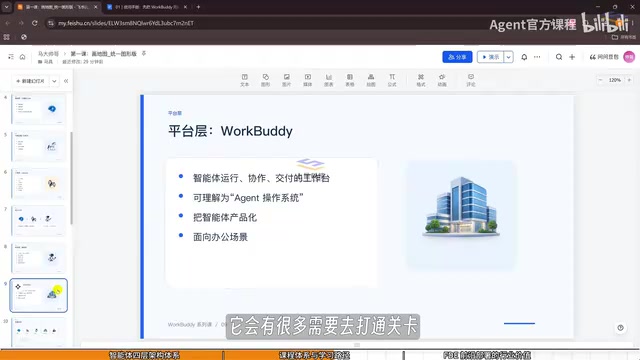Open the 公式 formula tool
The height and width of the screenshot is (360, 640).
(392, 80)
